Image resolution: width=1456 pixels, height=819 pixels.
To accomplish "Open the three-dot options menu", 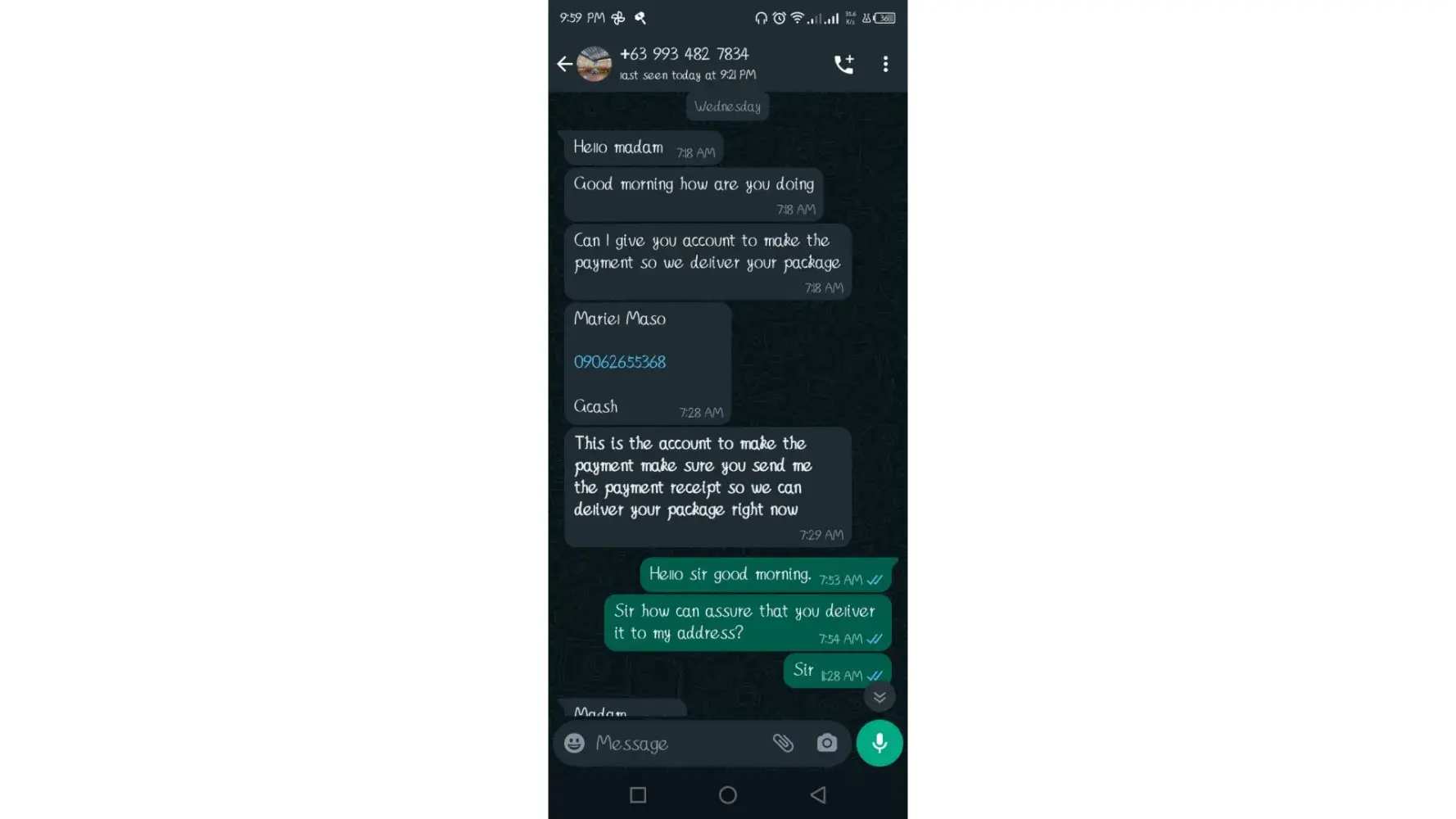I will pyautogui.click(x=885, y=64).
